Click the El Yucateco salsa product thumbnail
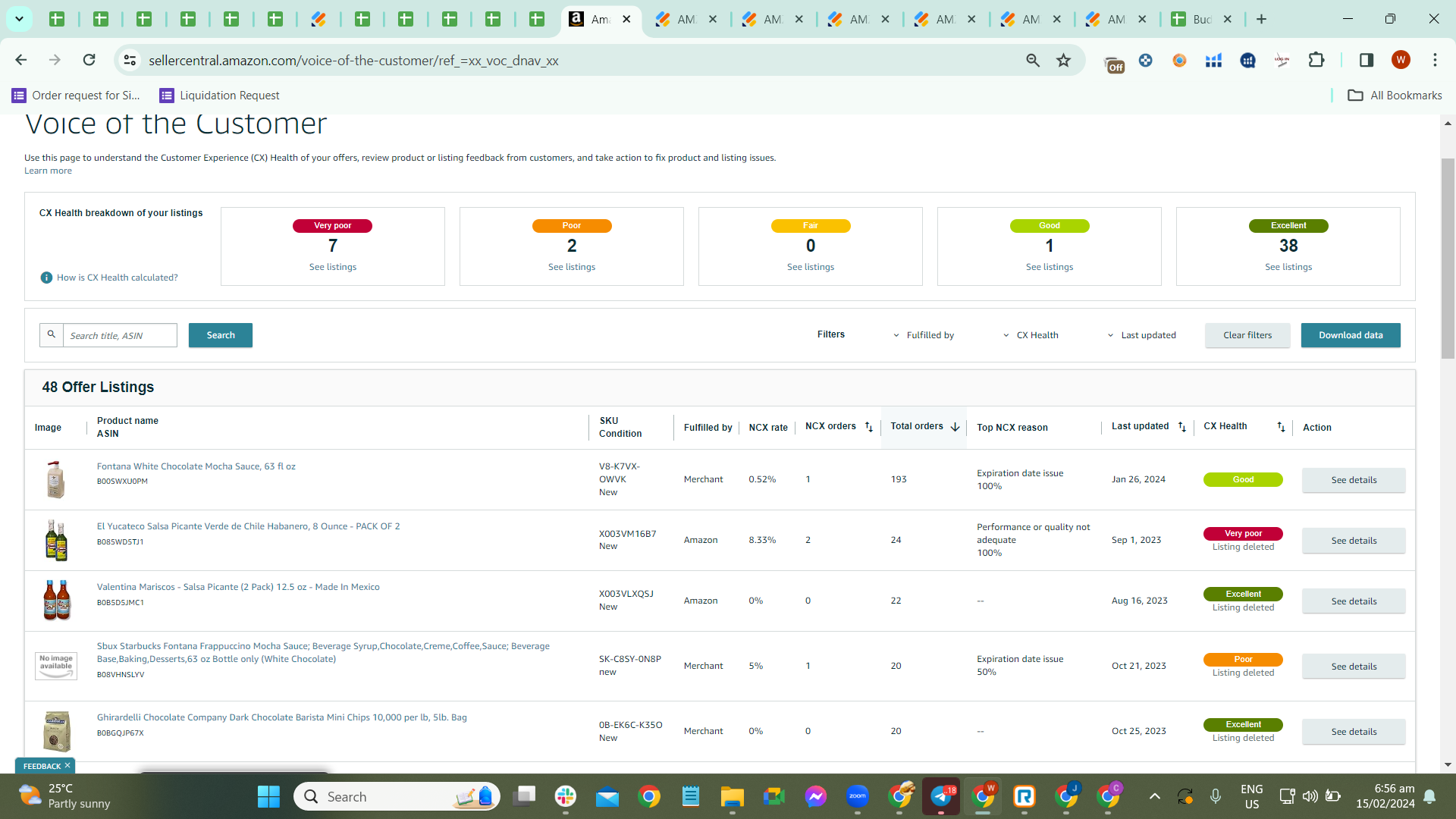Screen dimensions: 1456x819 click(x=56, y=540)
